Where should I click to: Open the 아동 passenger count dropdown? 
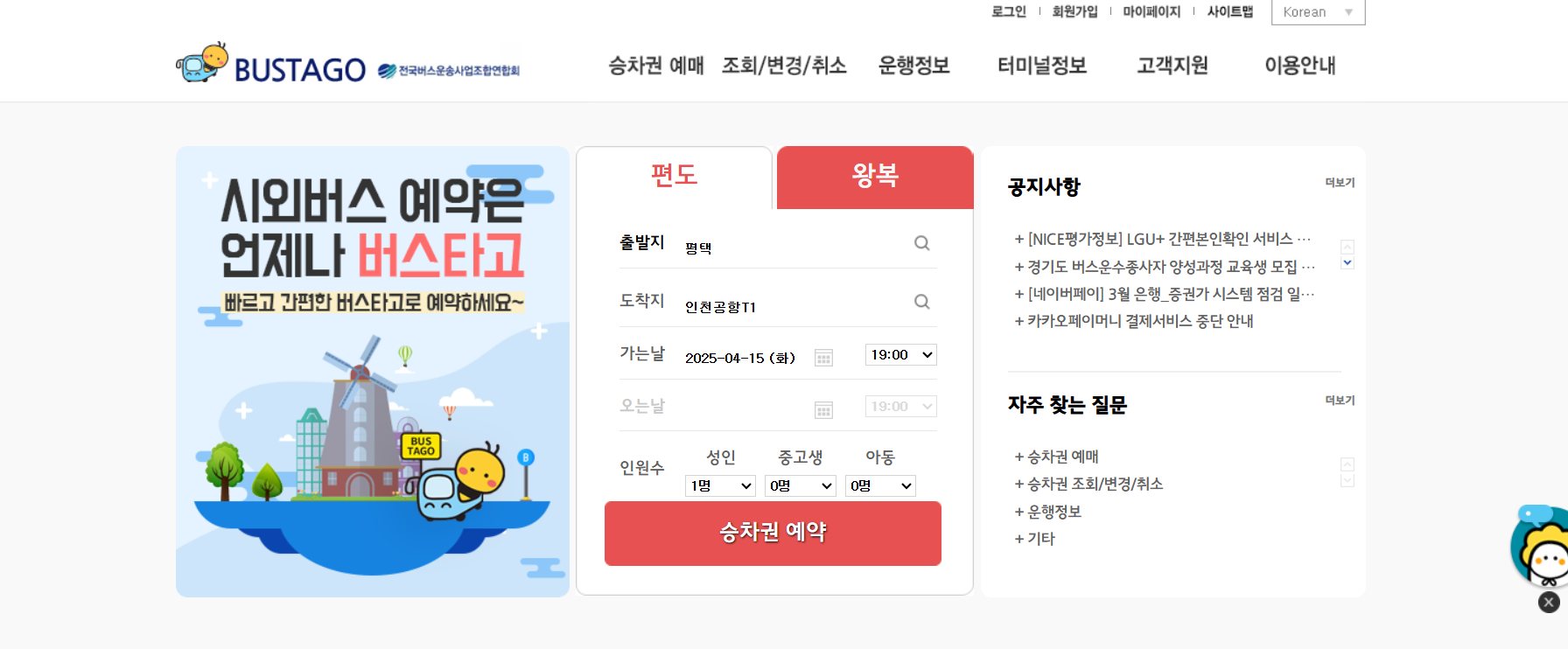click(x=880, y=485)
